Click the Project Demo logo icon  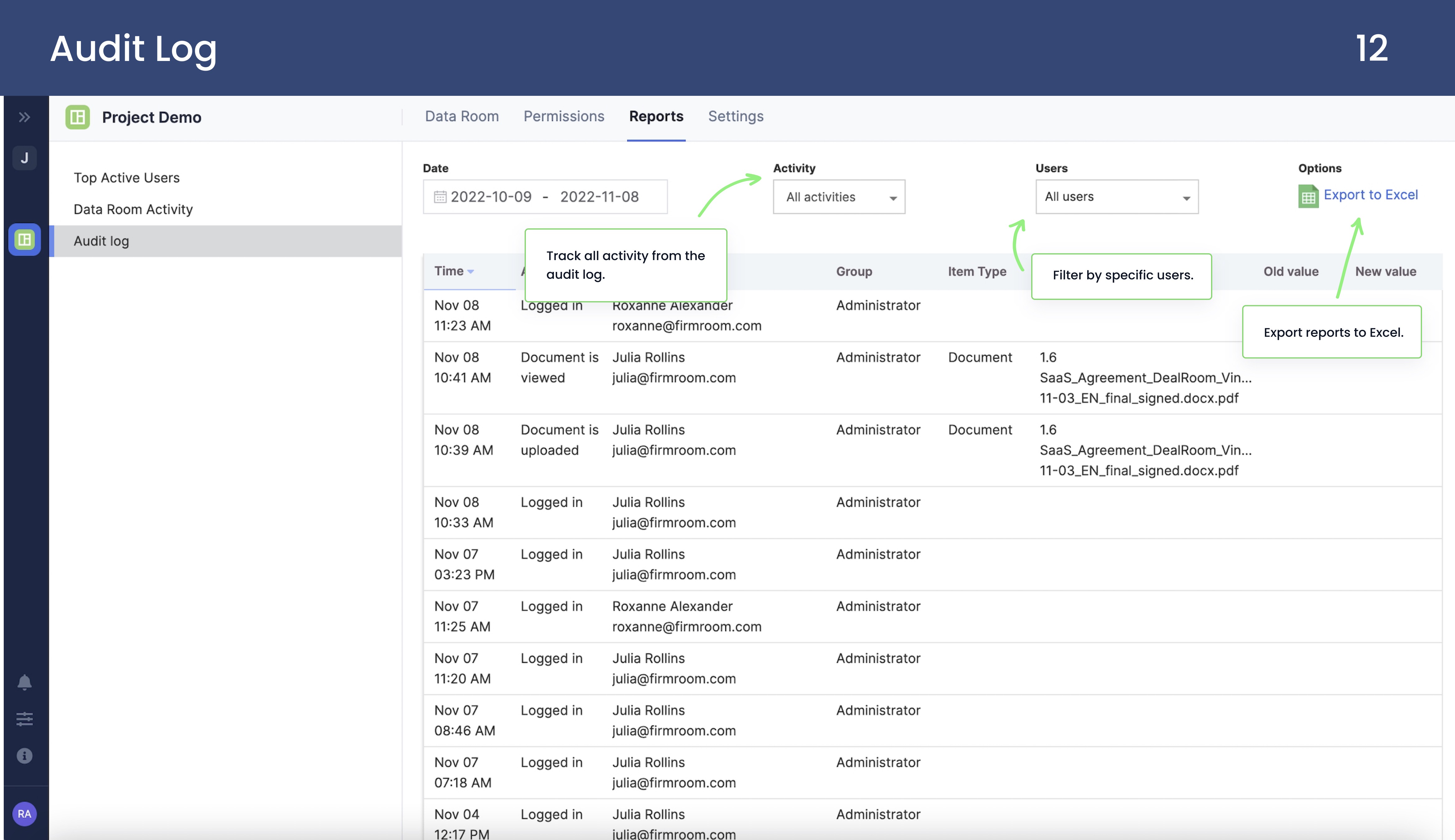(77, 117)
